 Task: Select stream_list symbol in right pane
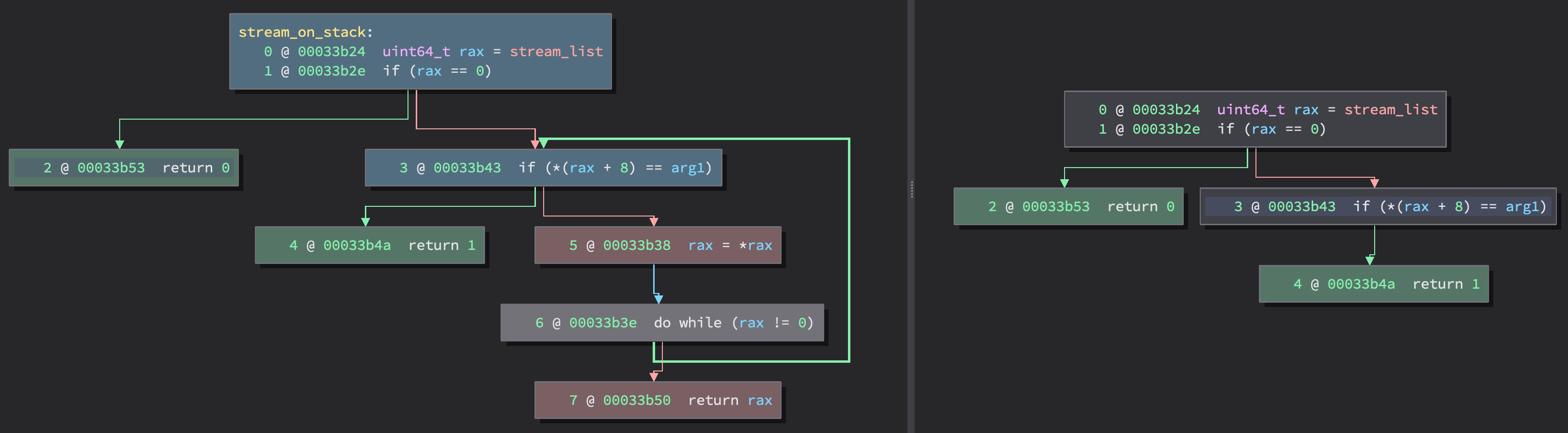[1390, 110]
